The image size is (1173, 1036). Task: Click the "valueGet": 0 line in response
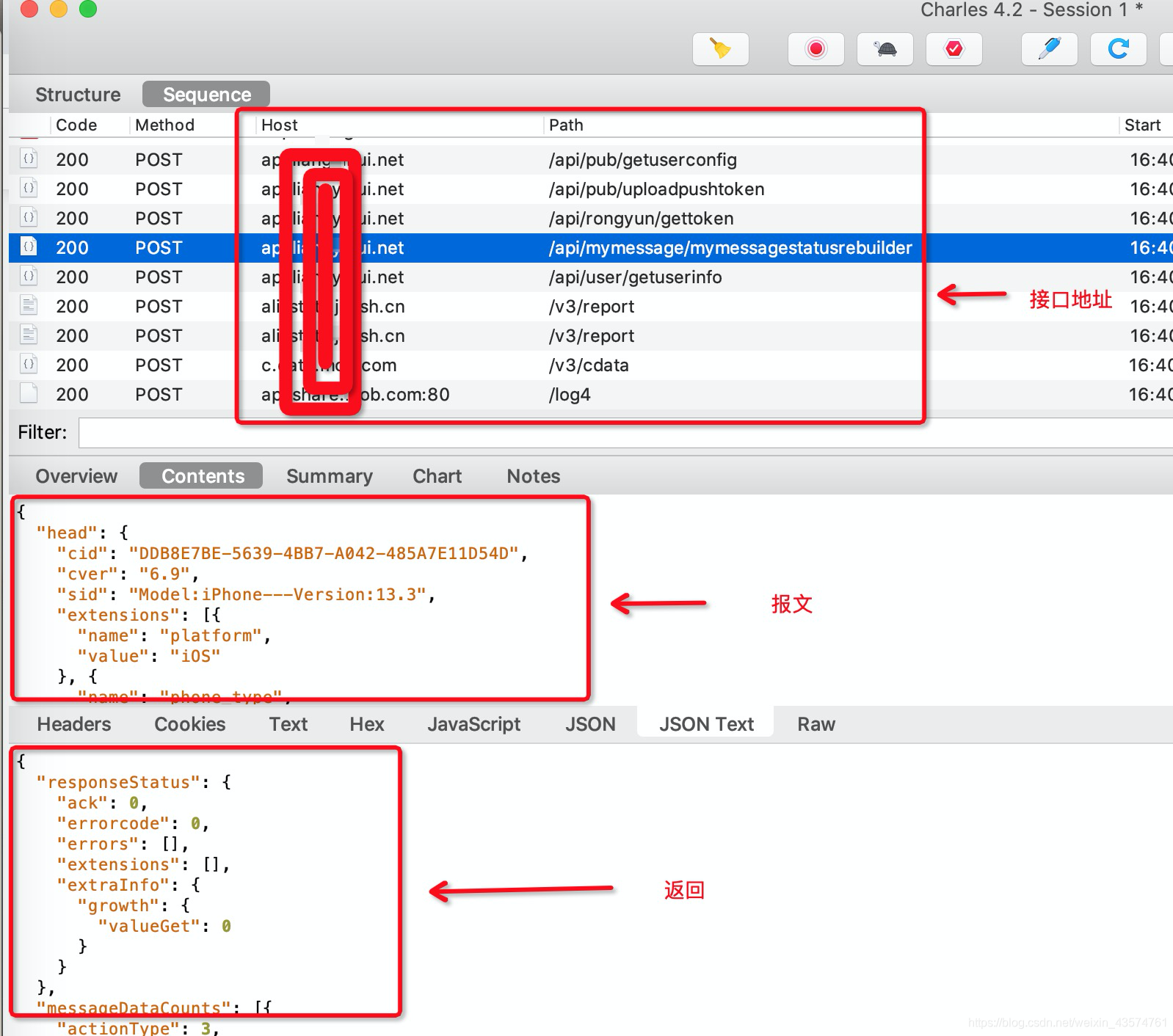tap(164, 927)
